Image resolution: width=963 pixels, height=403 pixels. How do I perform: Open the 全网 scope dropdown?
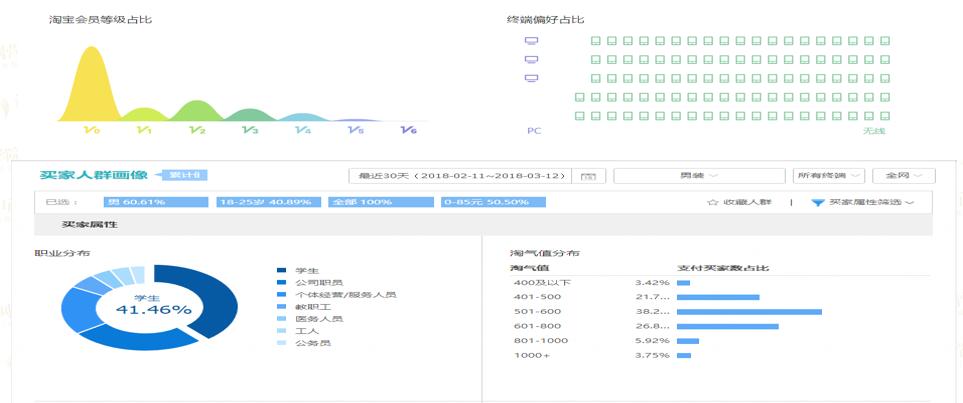click(x=903, y=176)
